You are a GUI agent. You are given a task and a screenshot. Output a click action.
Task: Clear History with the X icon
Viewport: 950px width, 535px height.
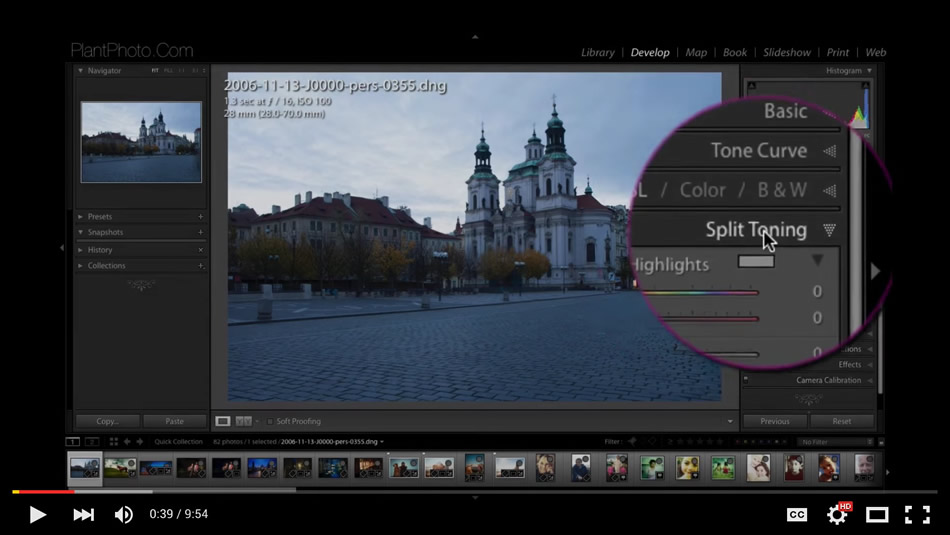(x=201, y=250)
